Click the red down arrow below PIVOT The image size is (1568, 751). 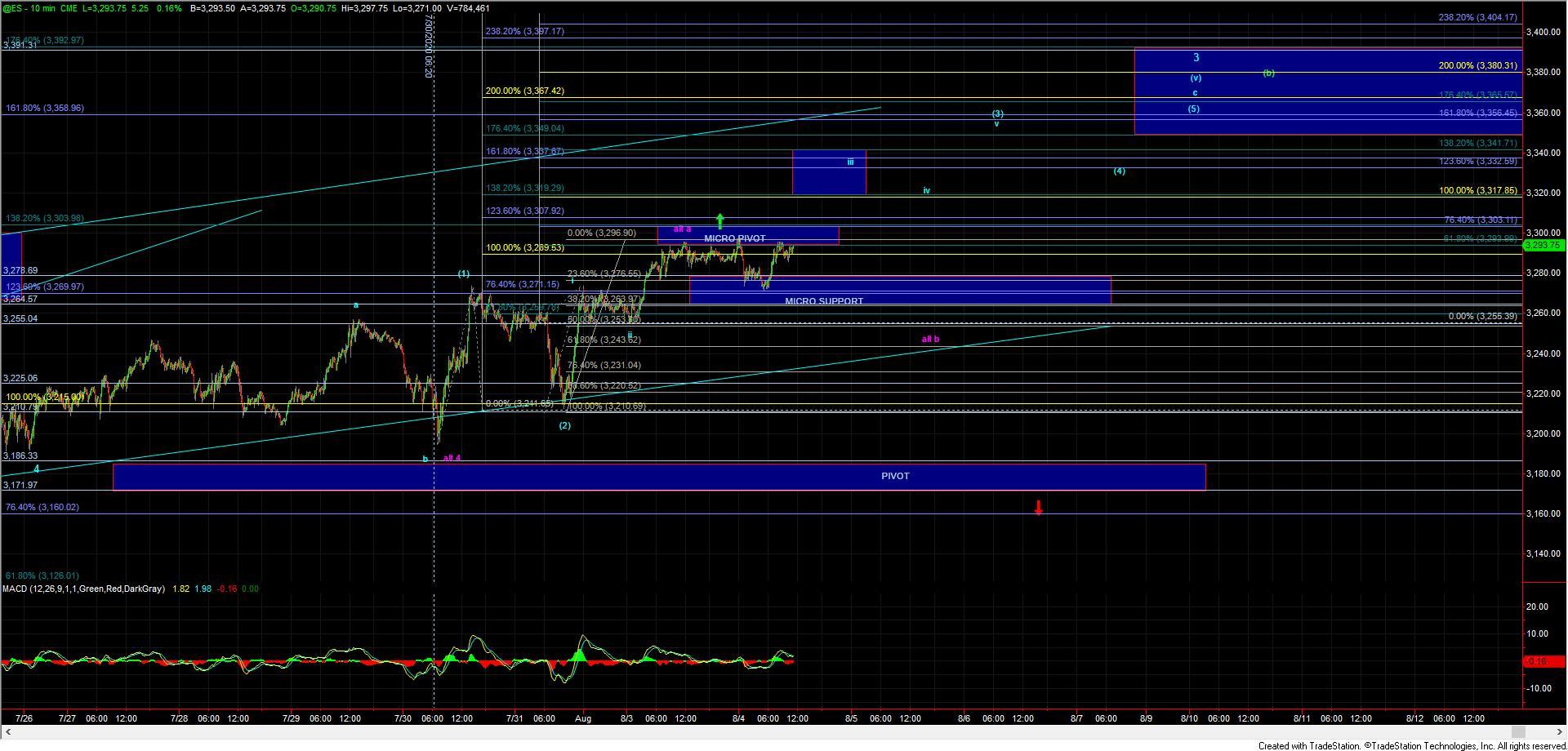1038,508
